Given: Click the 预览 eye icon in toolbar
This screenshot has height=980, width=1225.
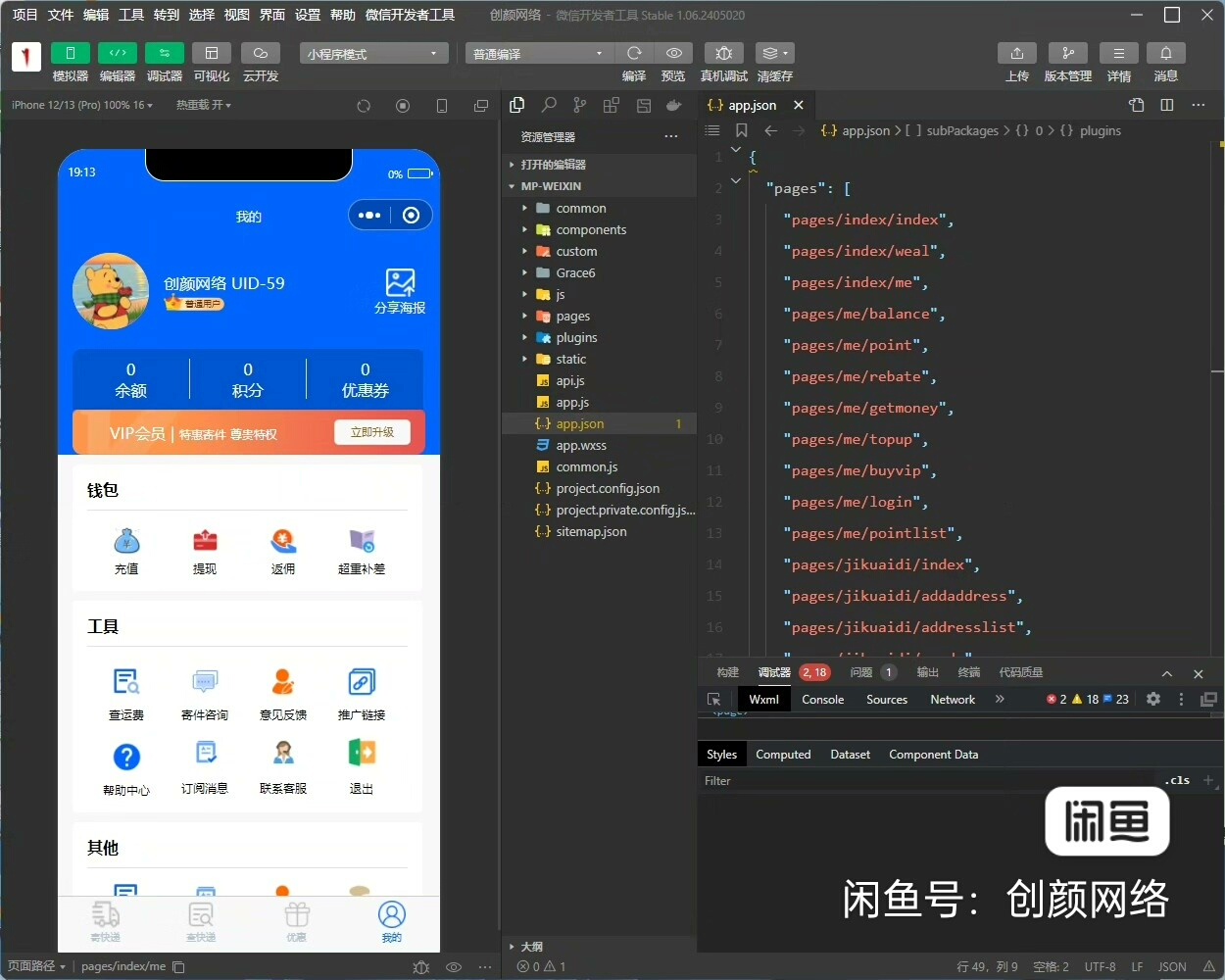Looking at the screenshot, I should [x=673, y=53].
